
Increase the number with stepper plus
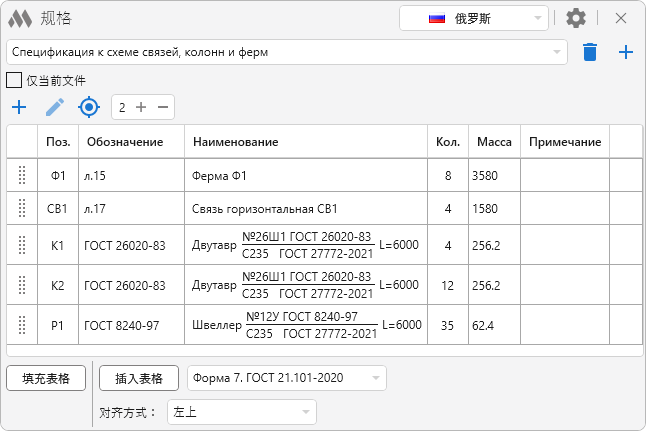point(141,107)
